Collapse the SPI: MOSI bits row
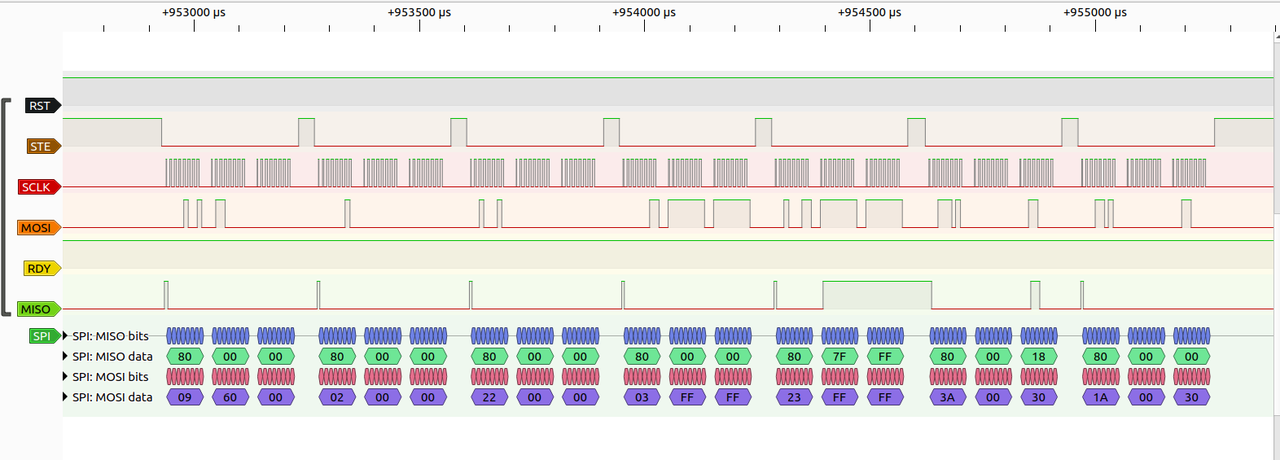 66,377
